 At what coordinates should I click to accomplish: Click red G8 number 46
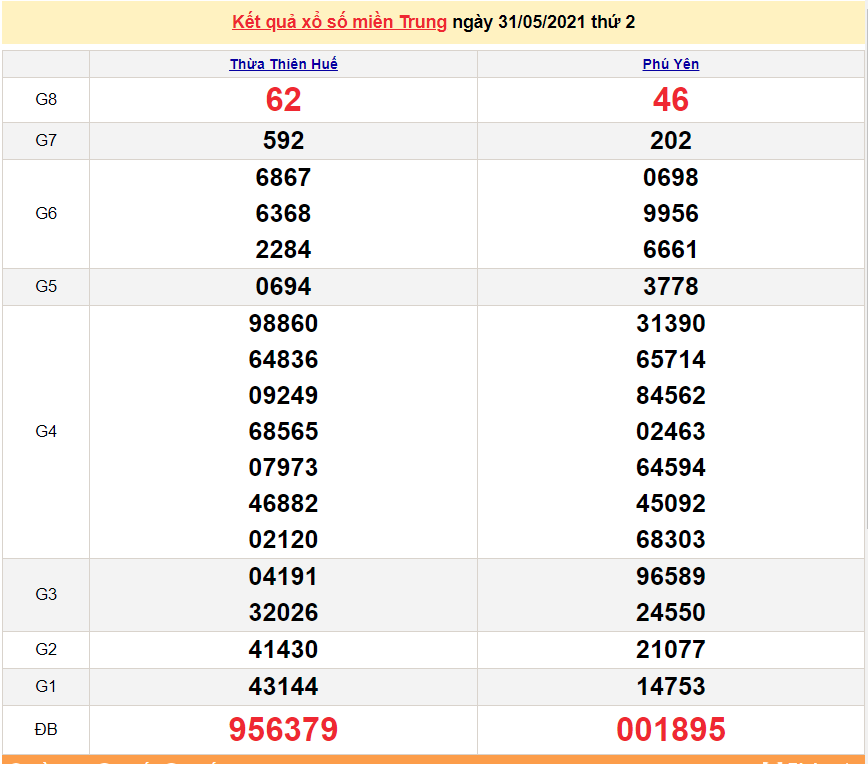tap(671, 100)
